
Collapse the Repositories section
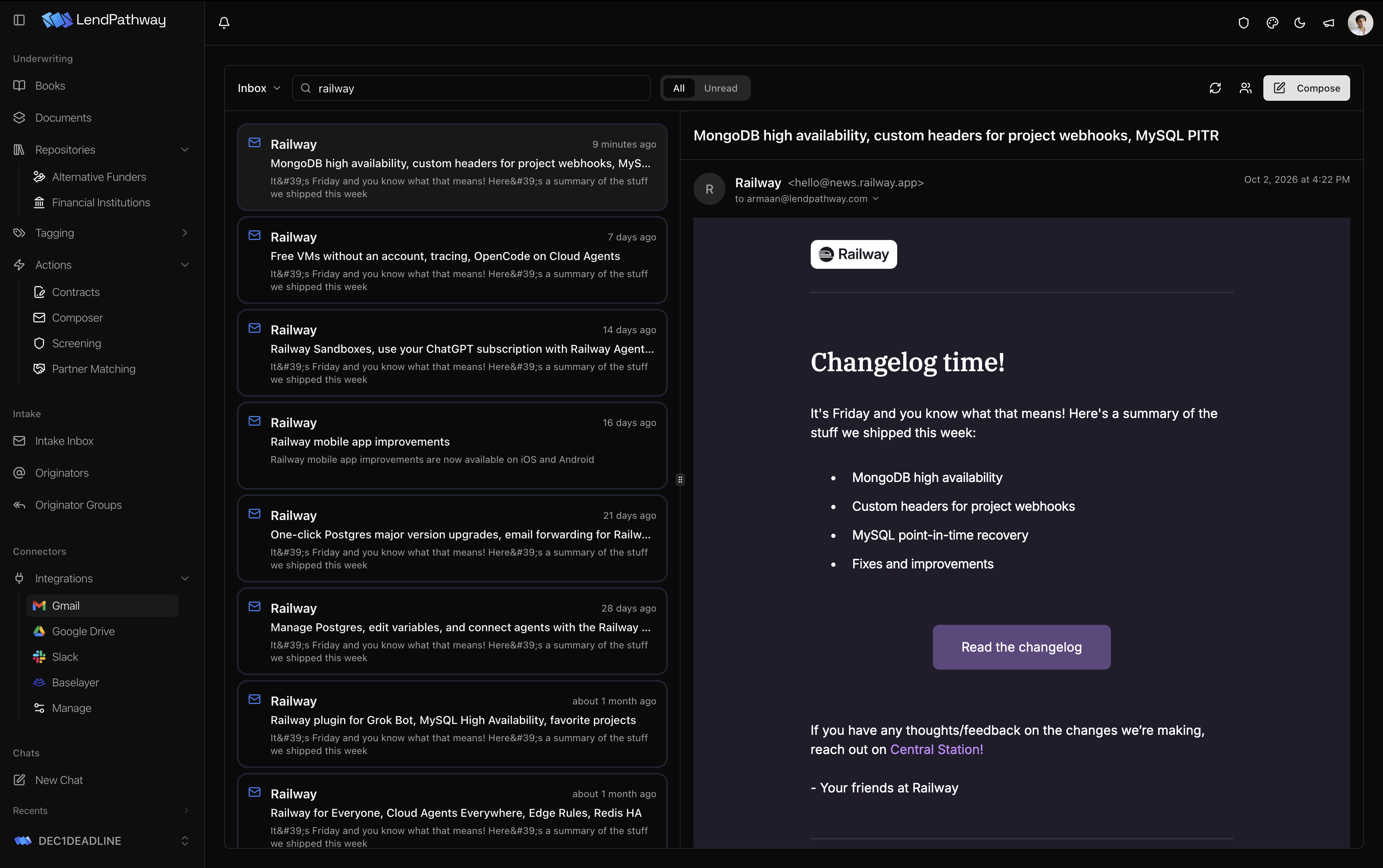click(x=185, y=150)
